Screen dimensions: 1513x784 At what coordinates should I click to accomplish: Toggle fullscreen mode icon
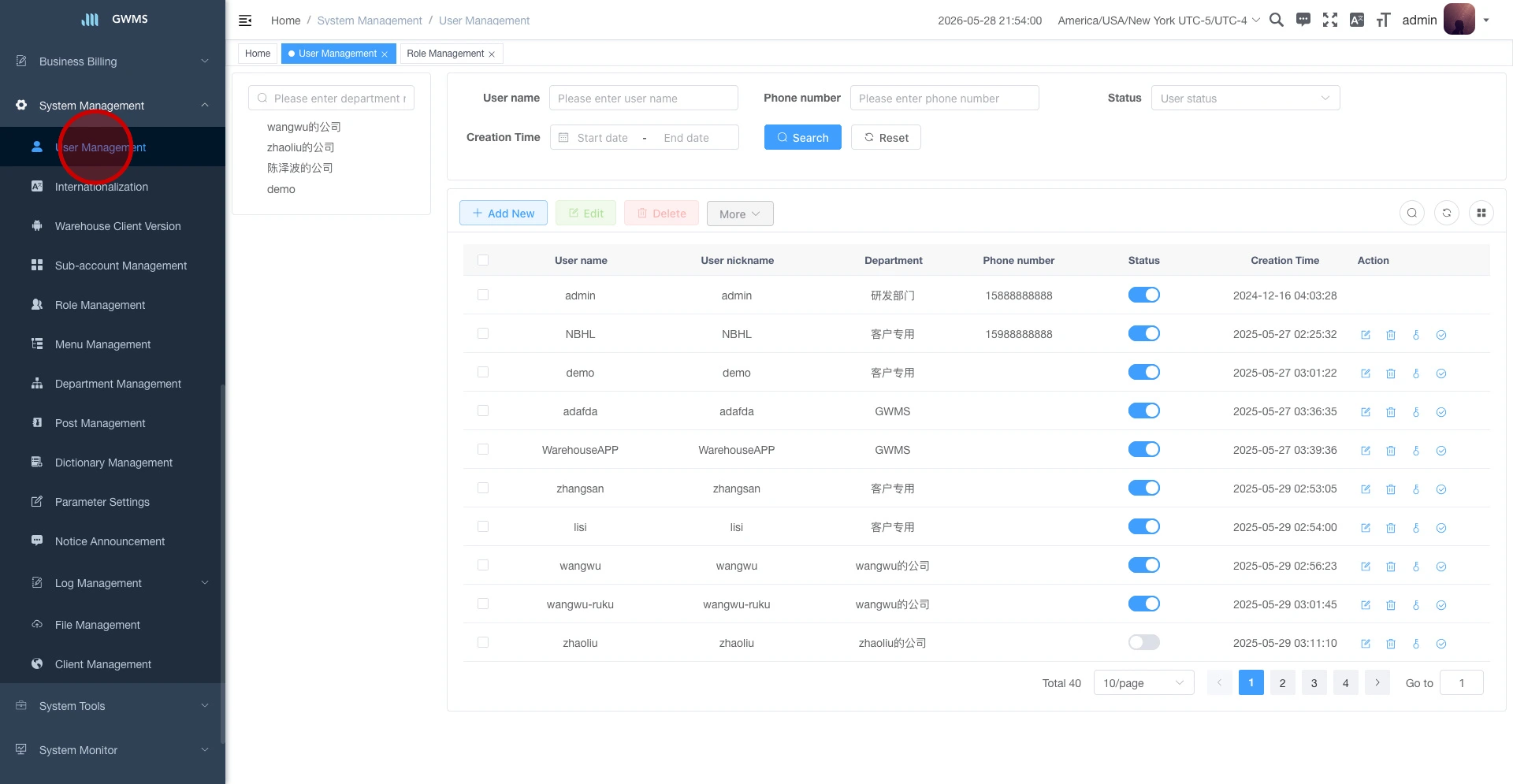coord(1330,20)
